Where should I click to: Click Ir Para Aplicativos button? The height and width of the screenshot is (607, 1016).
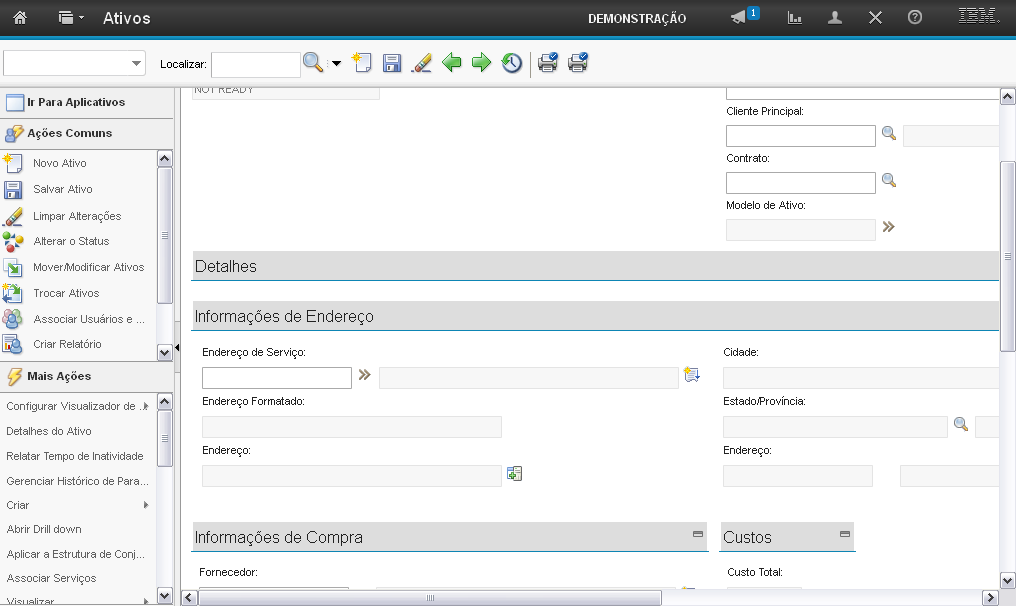[75, 102]
